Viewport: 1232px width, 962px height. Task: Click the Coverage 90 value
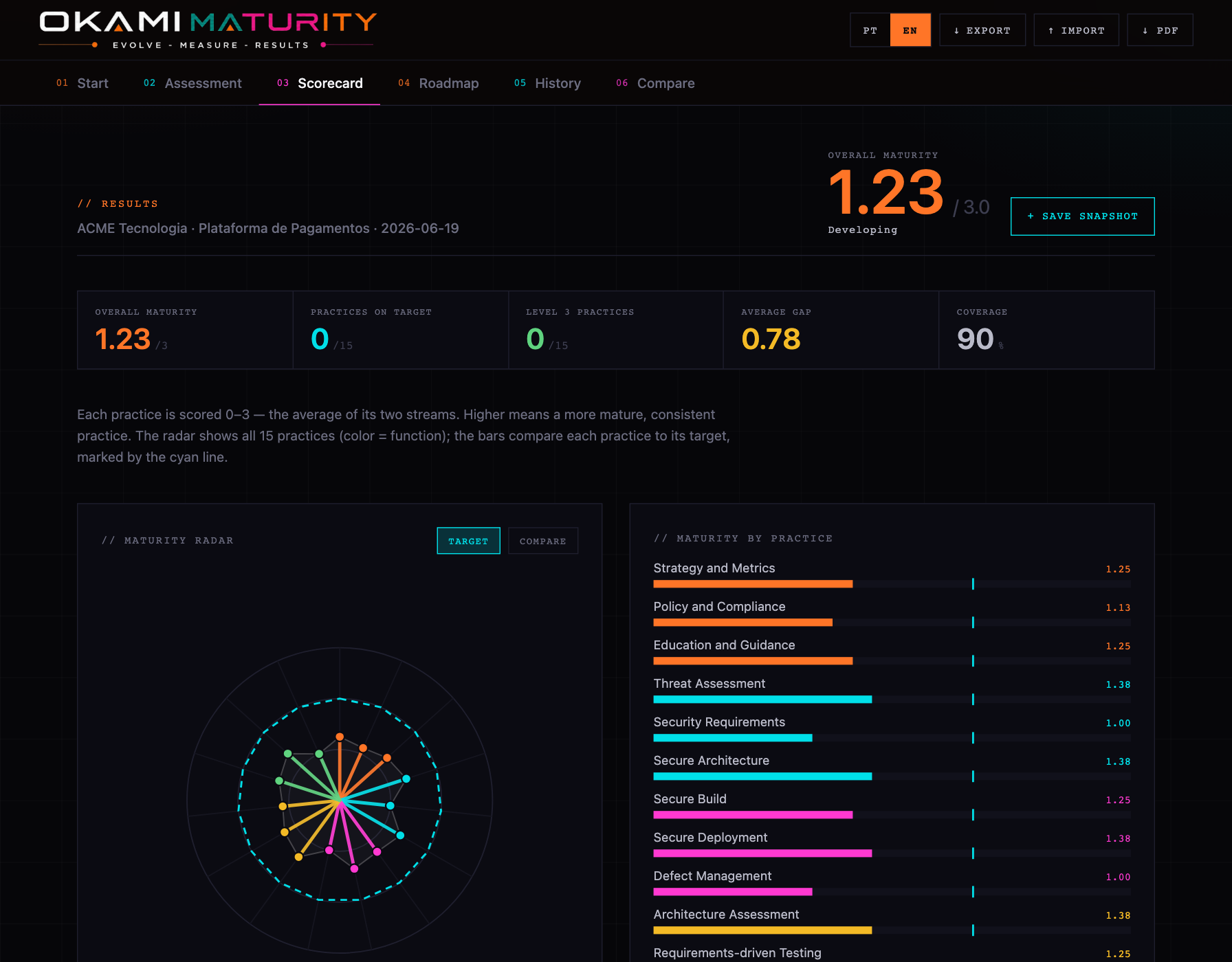(x=975, y=339)
